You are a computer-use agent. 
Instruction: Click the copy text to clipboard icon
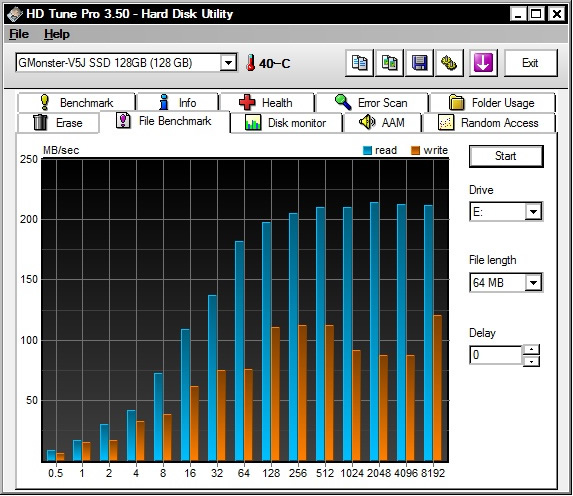click(359, 63)
